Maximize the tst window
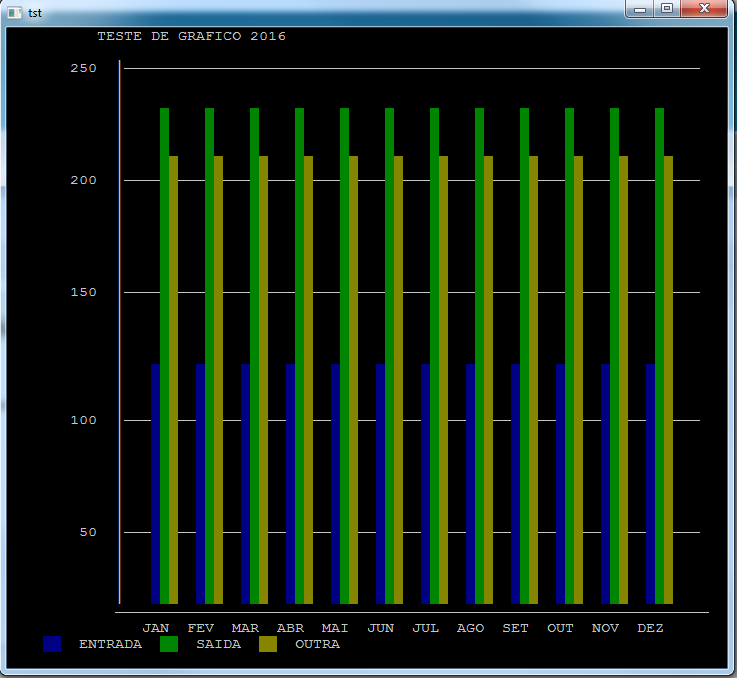737x678 pixels. 667,8
